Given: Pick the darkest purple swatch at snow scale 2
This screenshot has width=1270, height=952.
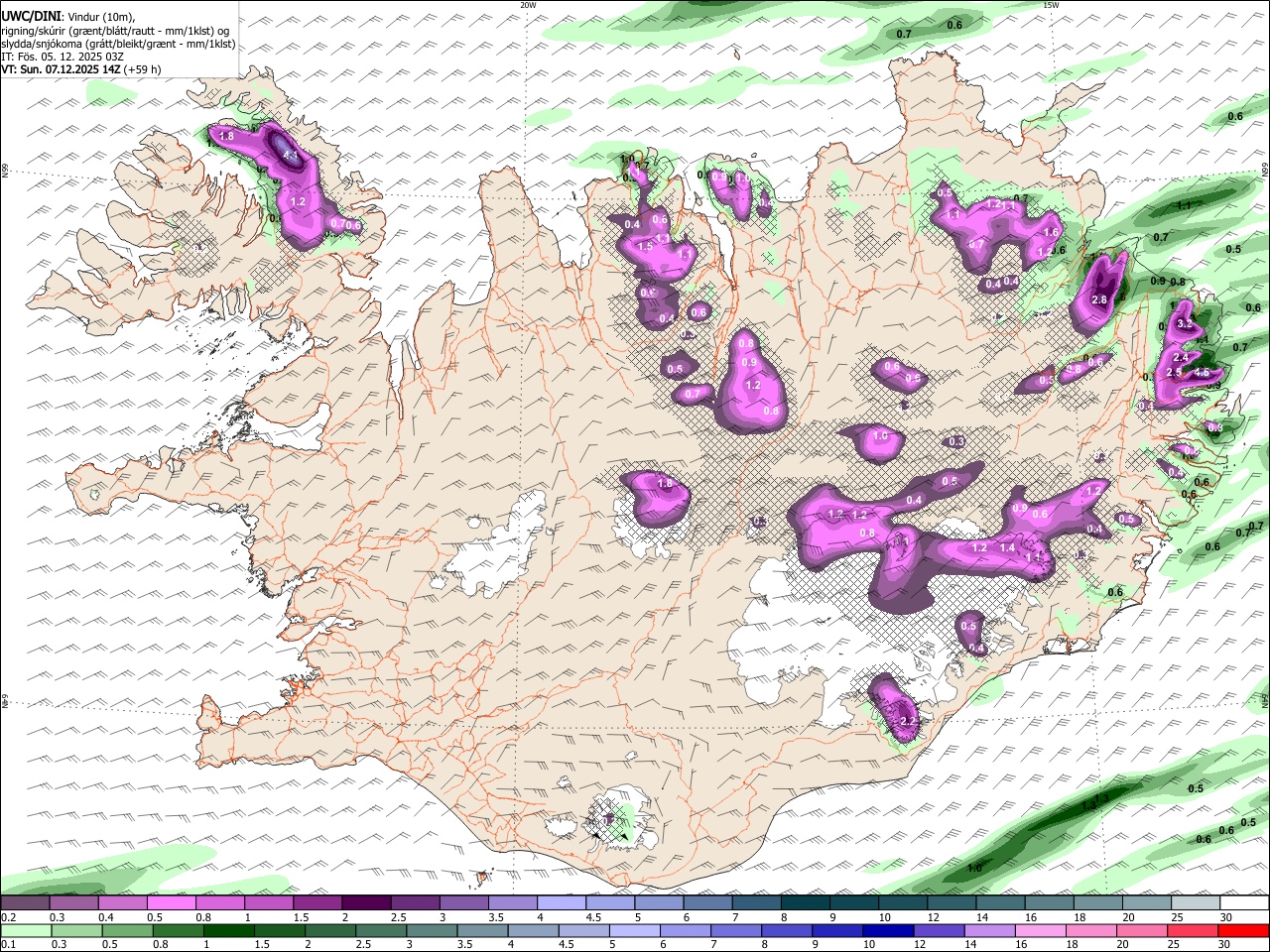Looking at the screenshot, I should [x=366, y=902].
